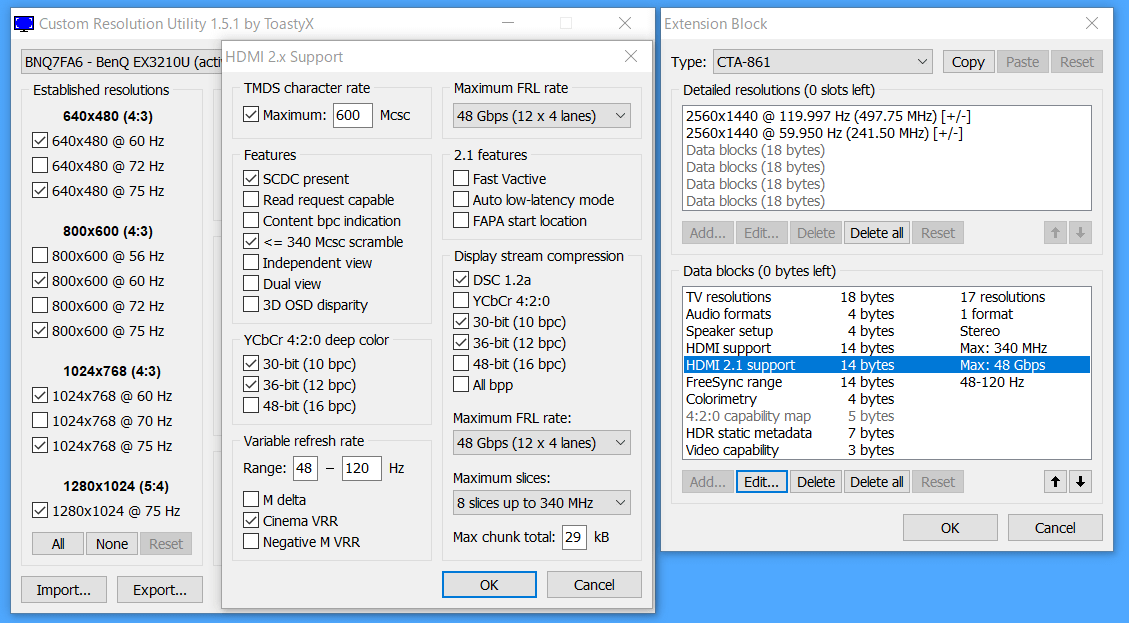
Task: Toggle TMDS character rate Maximum checkbox
Action: click(251, 115)
